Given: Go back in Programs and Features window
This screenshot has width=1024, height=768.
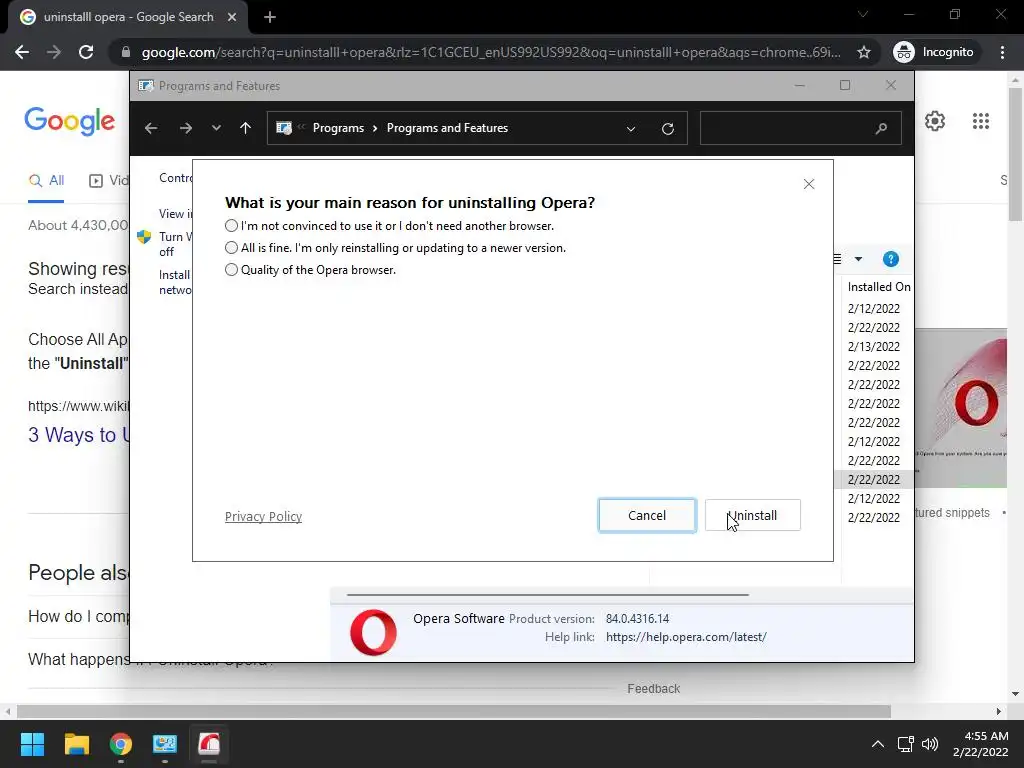Looking at the screenshot, I should pyautogui.click(x=151, y=128).
